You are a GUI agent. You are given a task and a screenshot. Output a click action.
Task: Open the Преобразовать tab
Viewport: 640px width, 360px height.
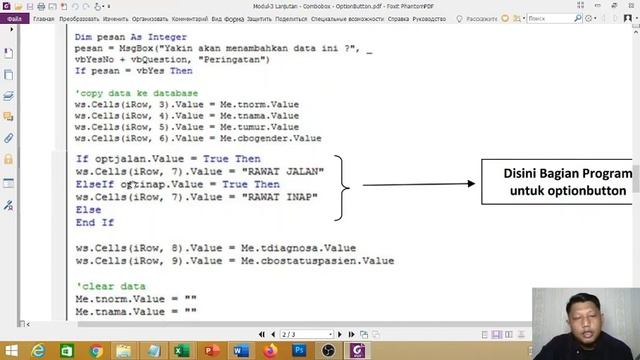[79, 19]
